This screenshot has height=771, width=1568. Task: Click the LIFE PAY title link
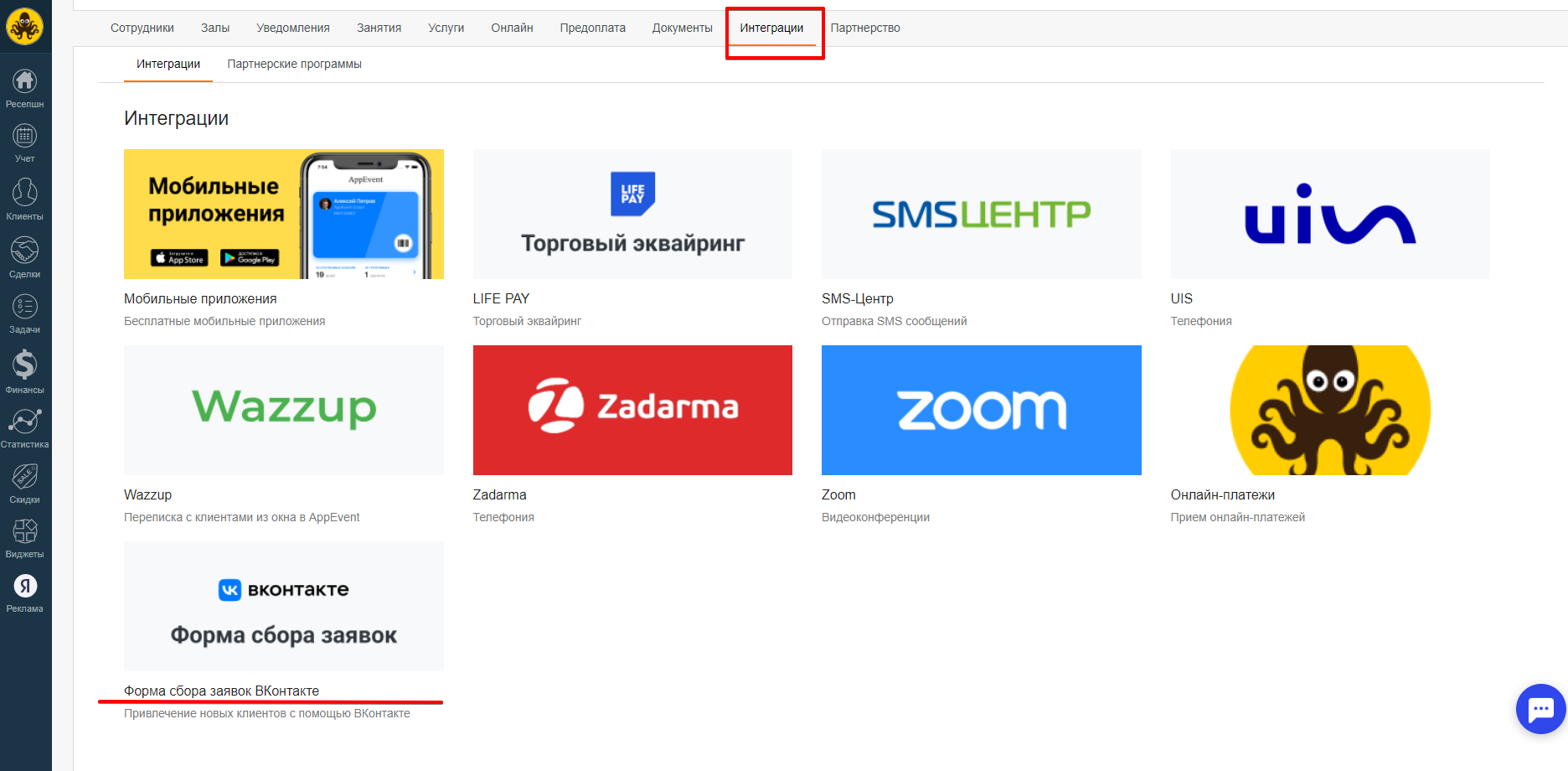point(501,298)
